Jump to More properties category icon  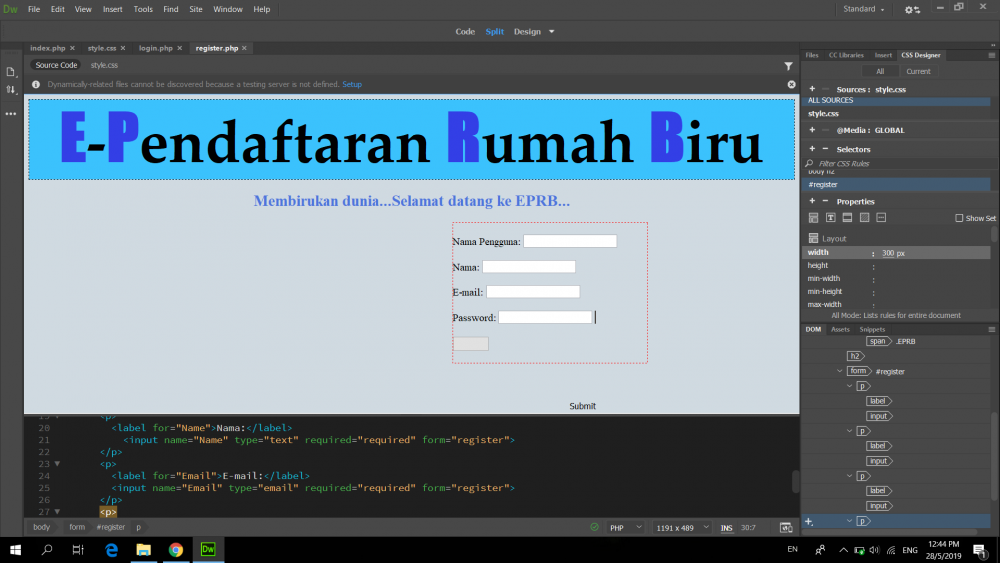click(x=881, y=218)
